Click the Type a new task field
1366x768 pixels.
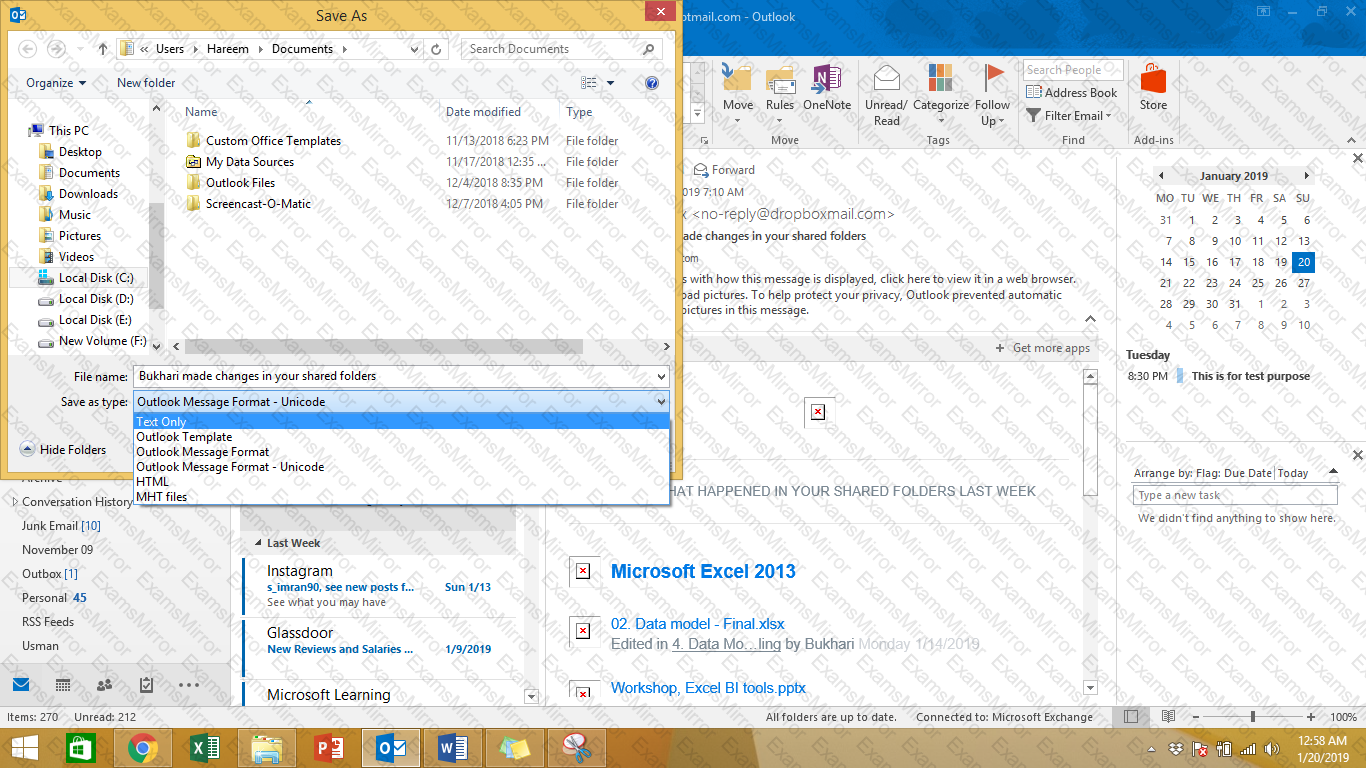pos(1235,495)
